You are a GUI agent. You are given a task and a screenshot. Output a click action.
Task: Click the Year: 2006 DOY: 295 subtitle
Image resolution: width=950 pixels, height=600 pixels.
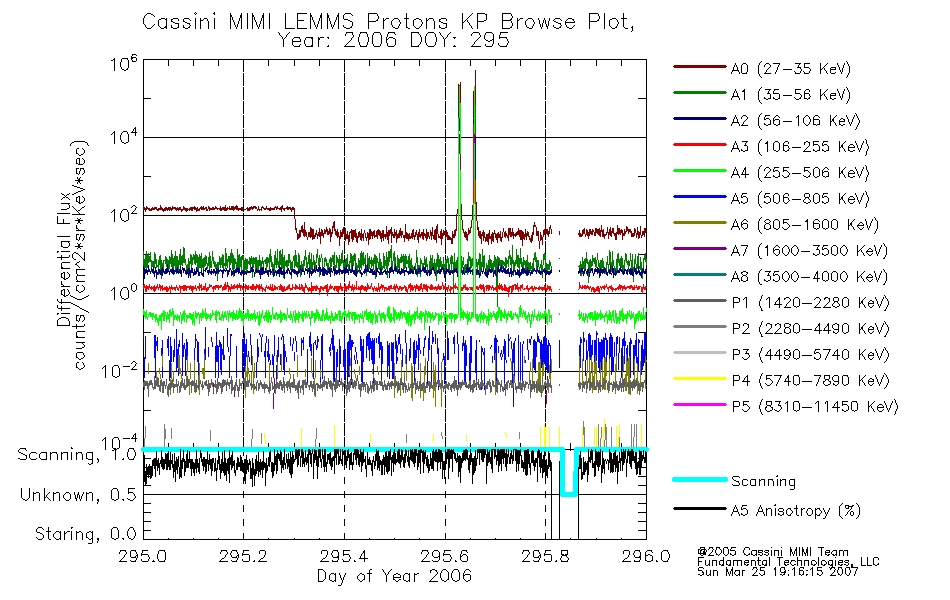coord(394,41)
